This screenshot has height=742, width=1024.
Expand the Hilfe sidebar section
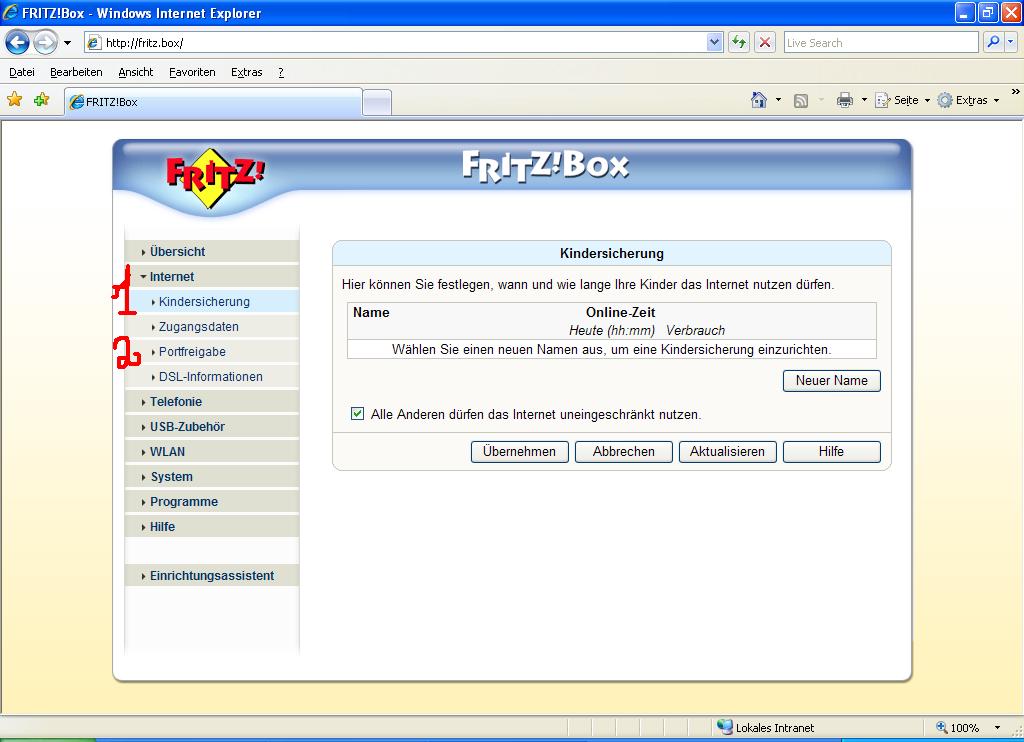pyautogui.click(x=212, y=526)
